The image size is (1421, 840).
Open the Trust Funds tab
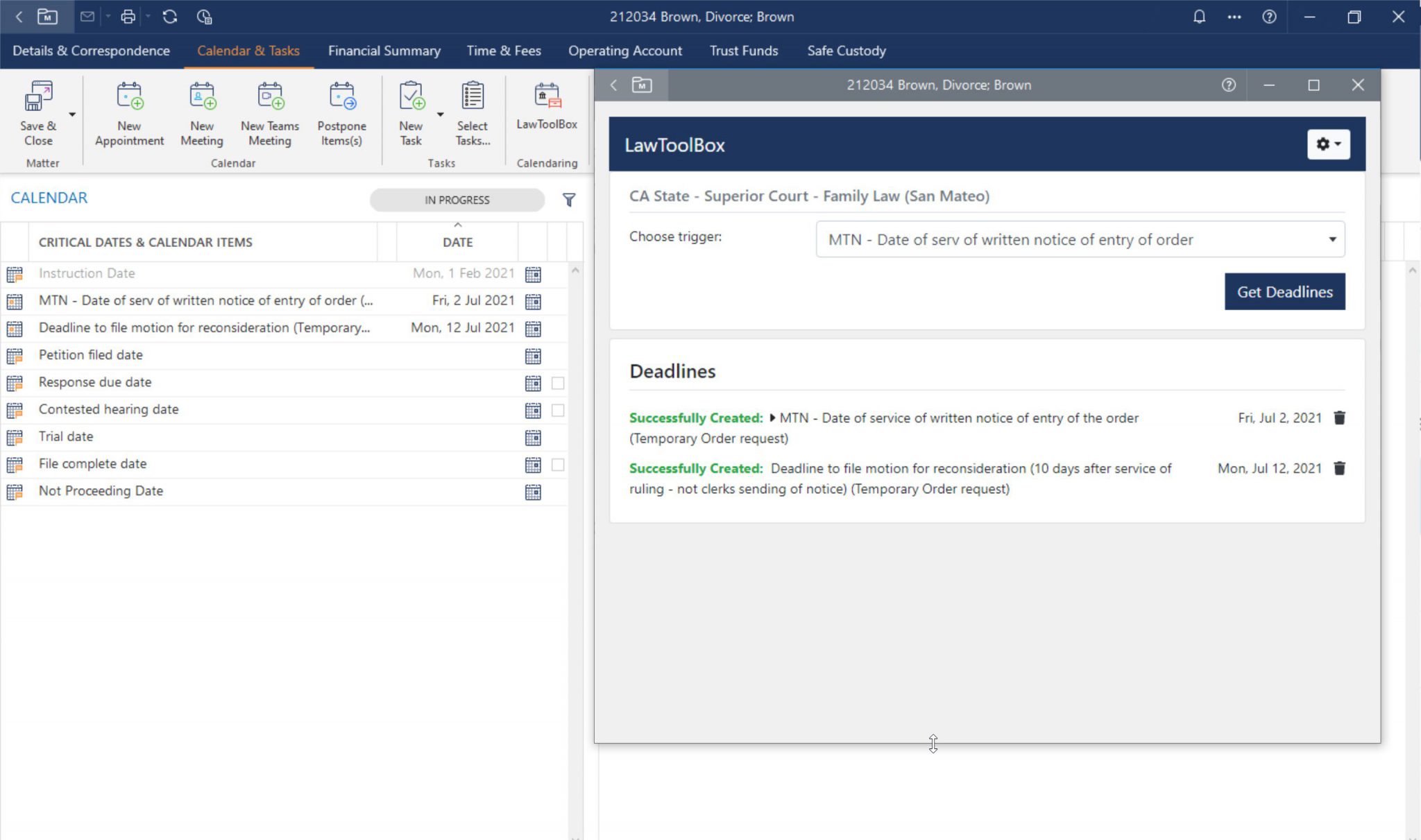pyautogui.click(x=743, y=50)
